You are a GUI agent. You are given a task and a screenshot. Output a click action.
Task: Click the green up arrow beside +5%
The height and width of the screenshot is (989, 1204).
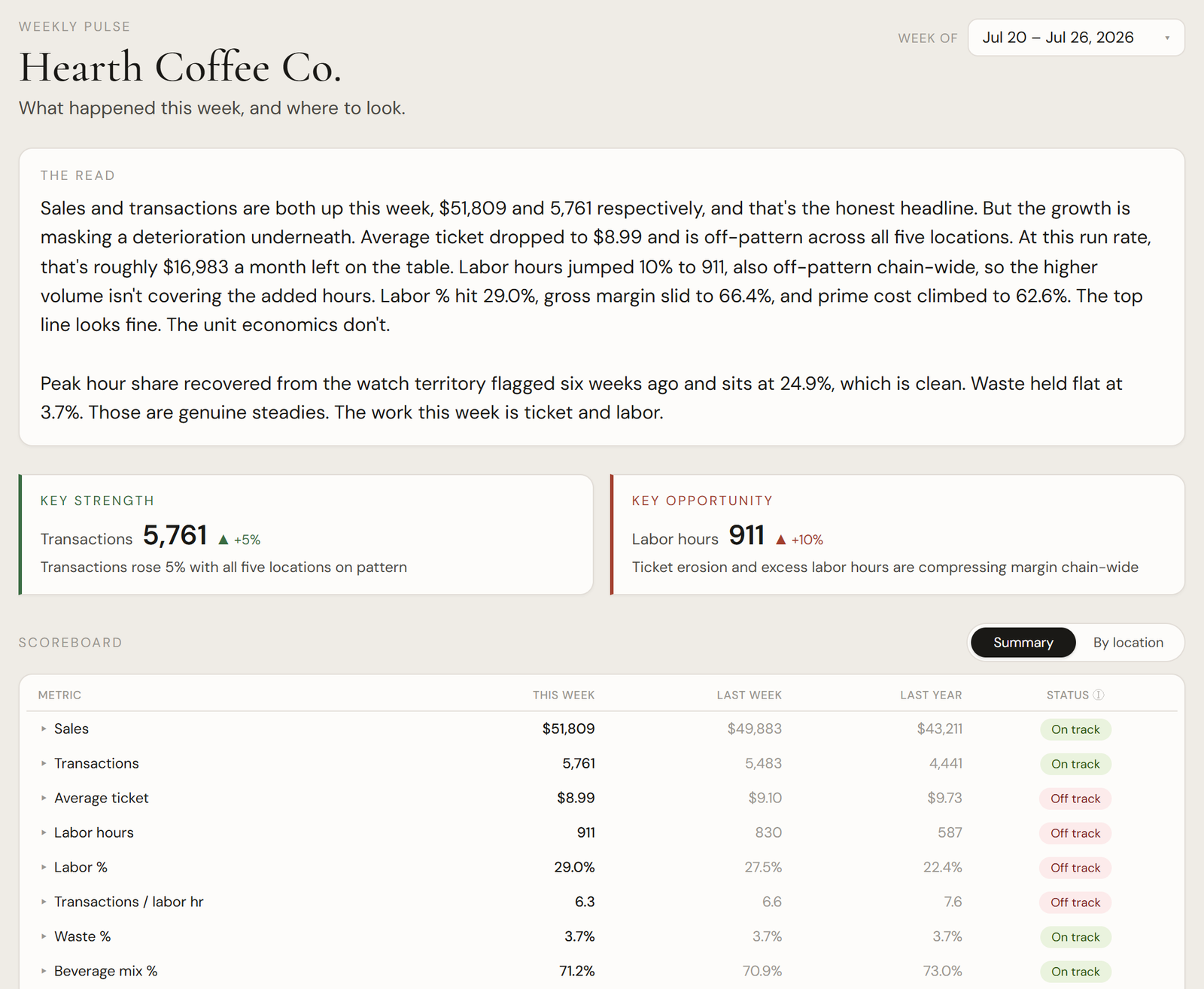click(x=223, y=540)
